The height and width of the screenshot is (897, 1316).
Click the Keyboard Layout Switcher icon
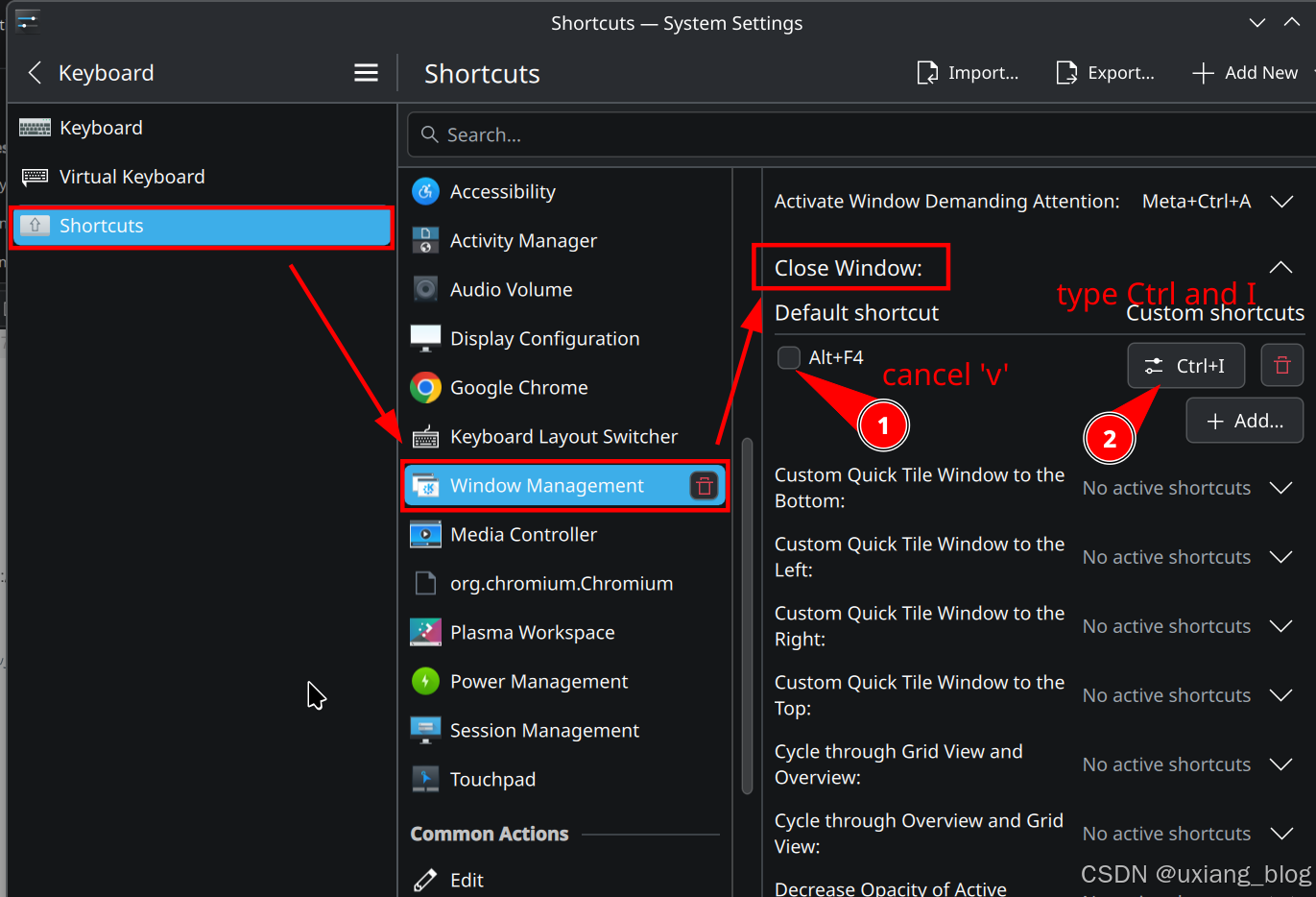tap(425, 437)
